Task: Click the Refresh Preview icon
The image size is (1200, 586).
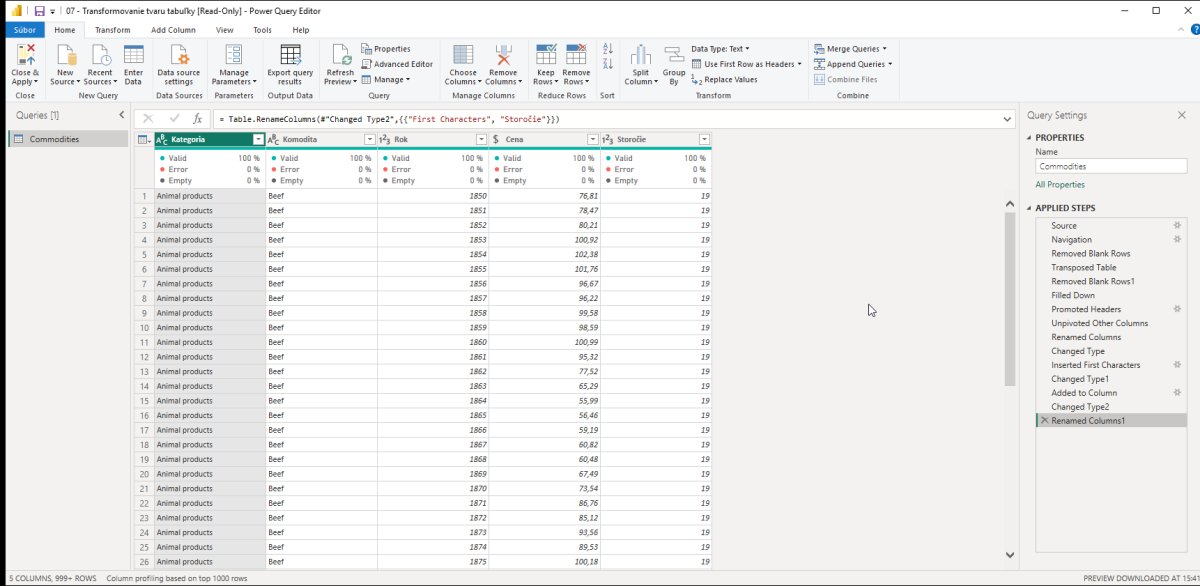Action: 340,56
